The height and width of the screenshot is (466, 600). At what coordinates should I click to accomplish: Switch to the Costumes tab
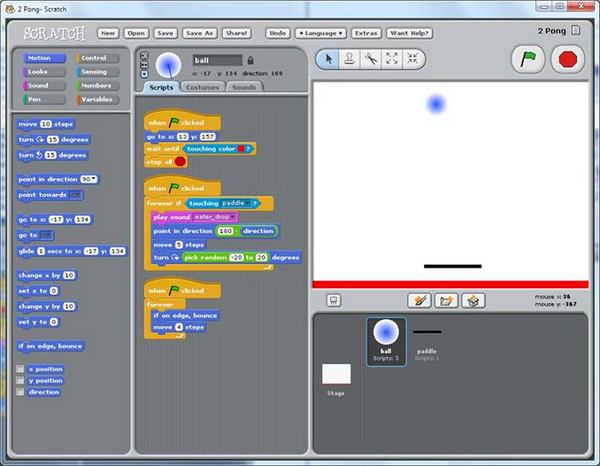(x=203, y=87)
